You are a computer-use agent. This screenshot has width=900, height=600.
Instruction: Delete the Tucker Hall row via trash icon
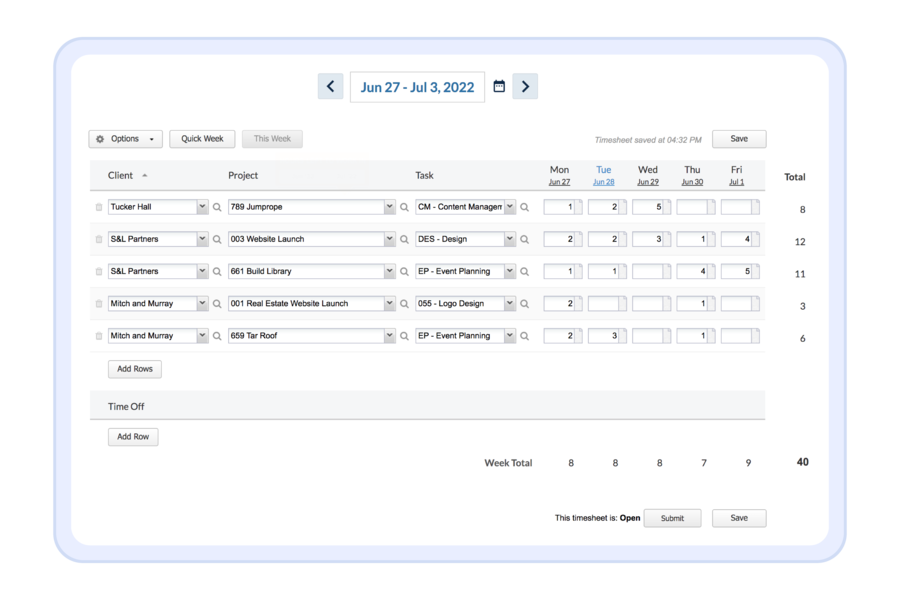[x=99, y=208]
